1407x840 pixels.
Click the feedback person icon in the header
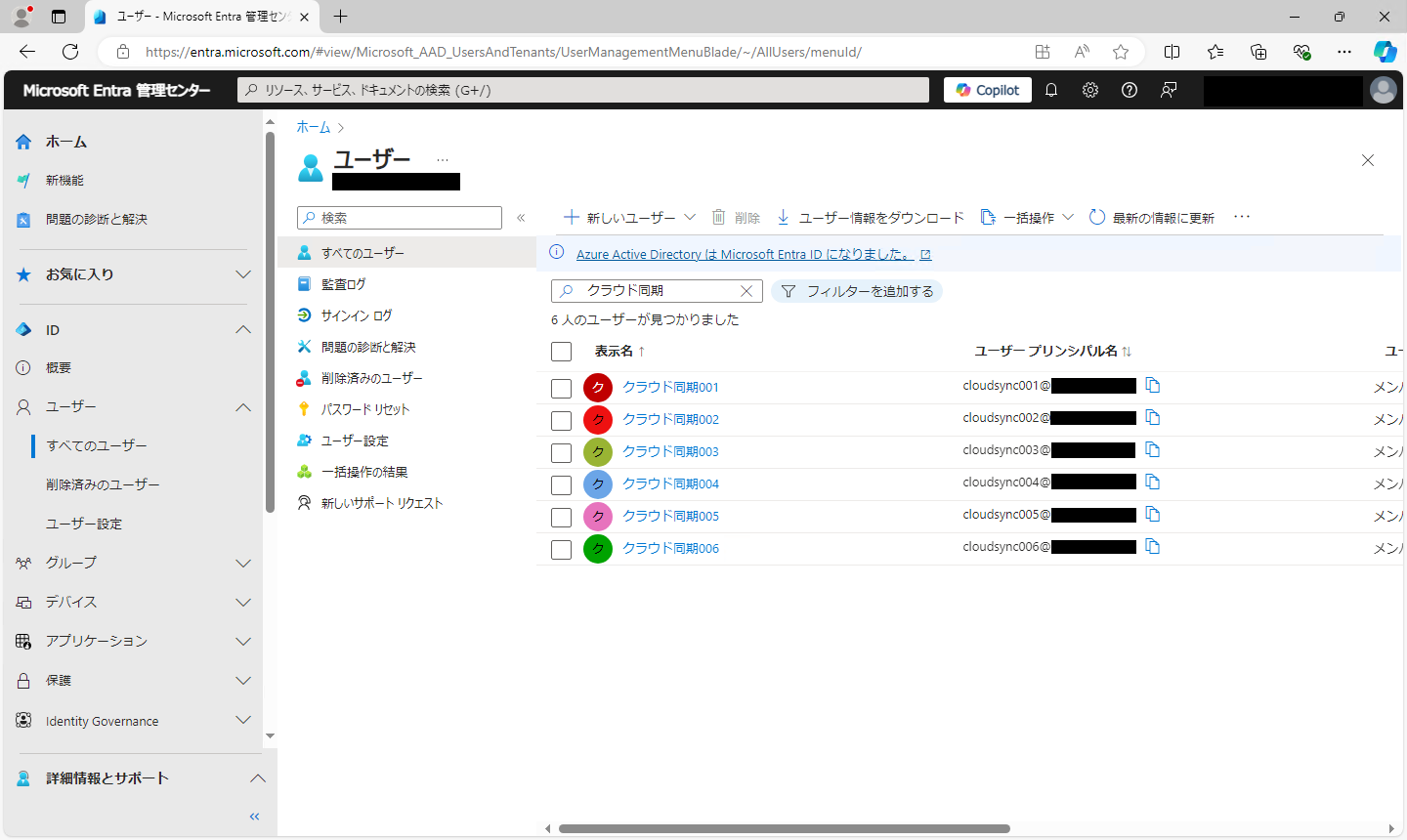(1169, 90)
